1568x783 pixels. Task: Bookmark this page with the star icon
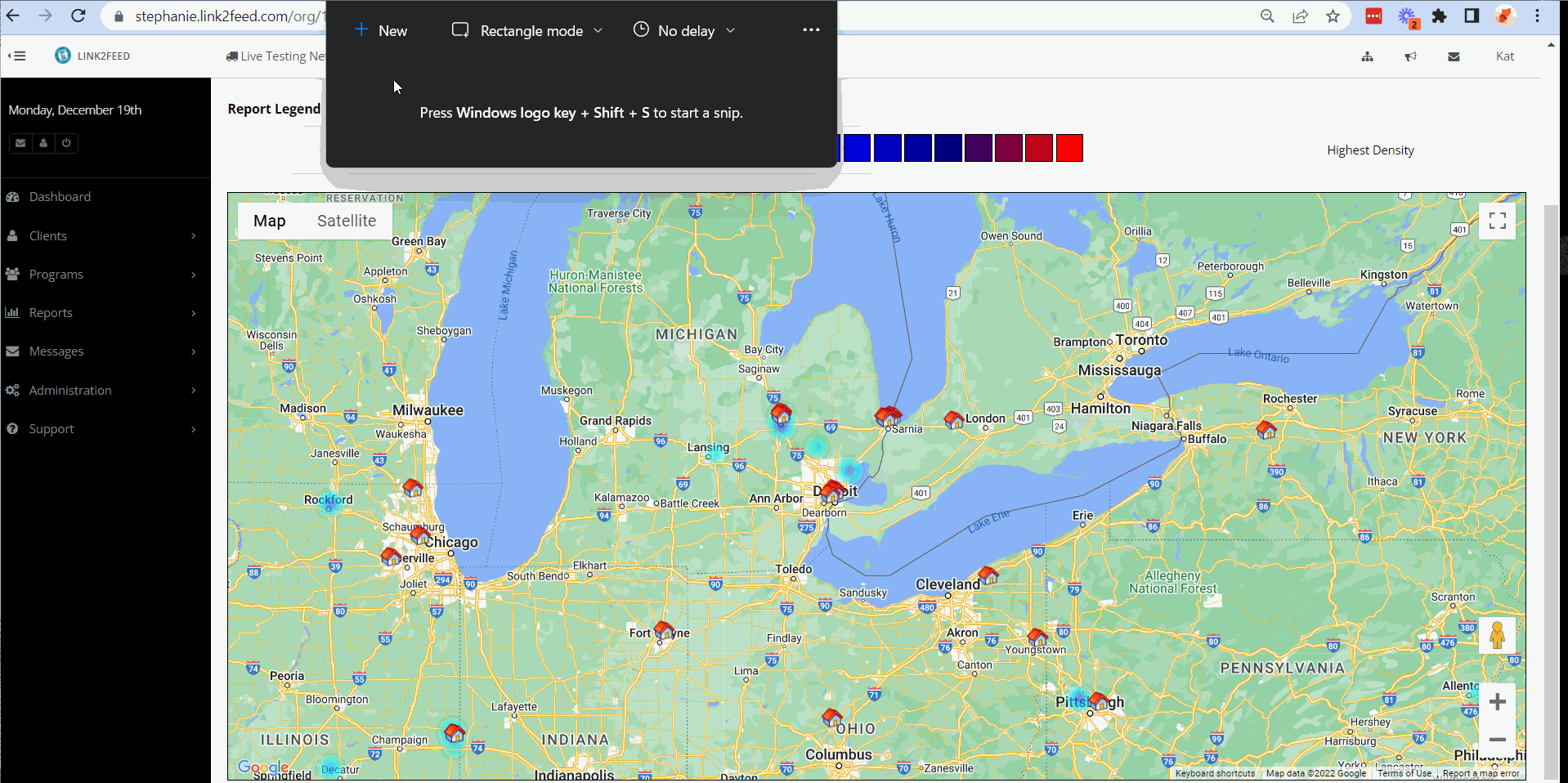pyautogui.click(x=1333, y=16)
